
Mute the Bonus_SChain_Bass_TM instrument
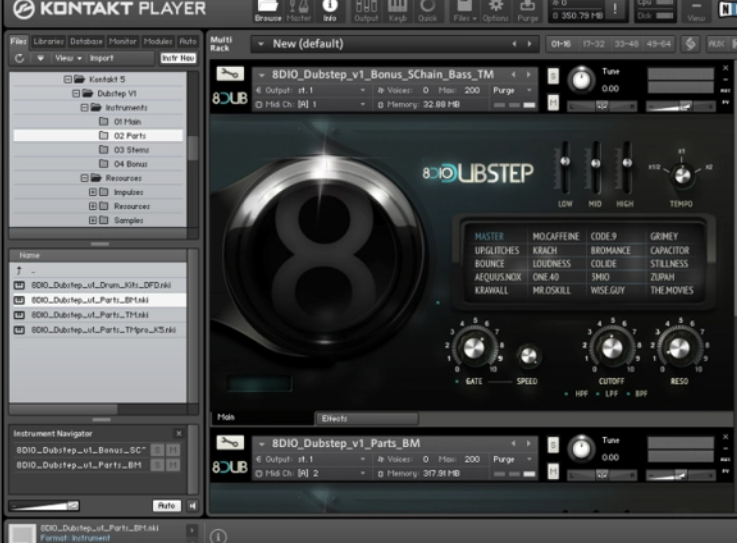553,102
